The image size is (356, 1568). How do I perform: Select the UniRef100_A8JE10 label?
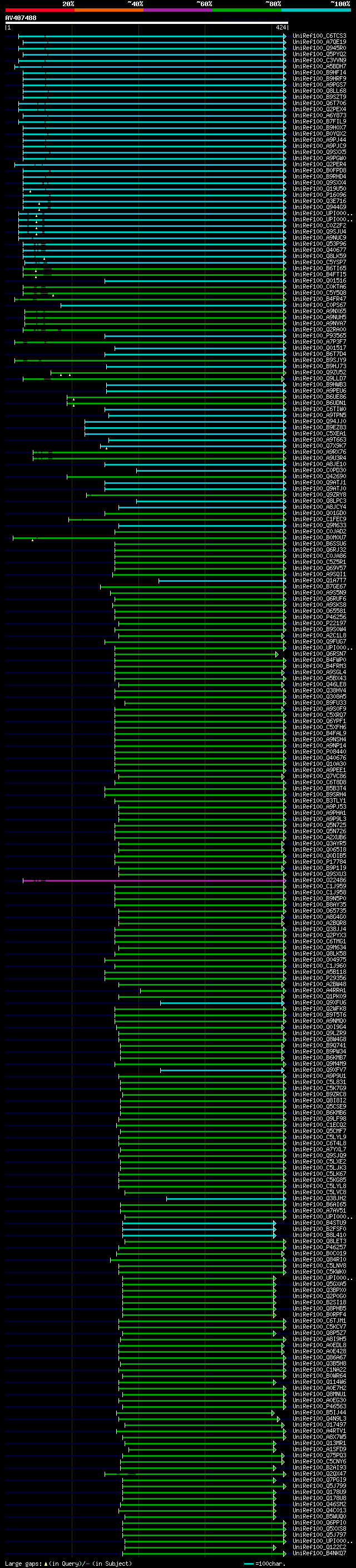(319, 464)
